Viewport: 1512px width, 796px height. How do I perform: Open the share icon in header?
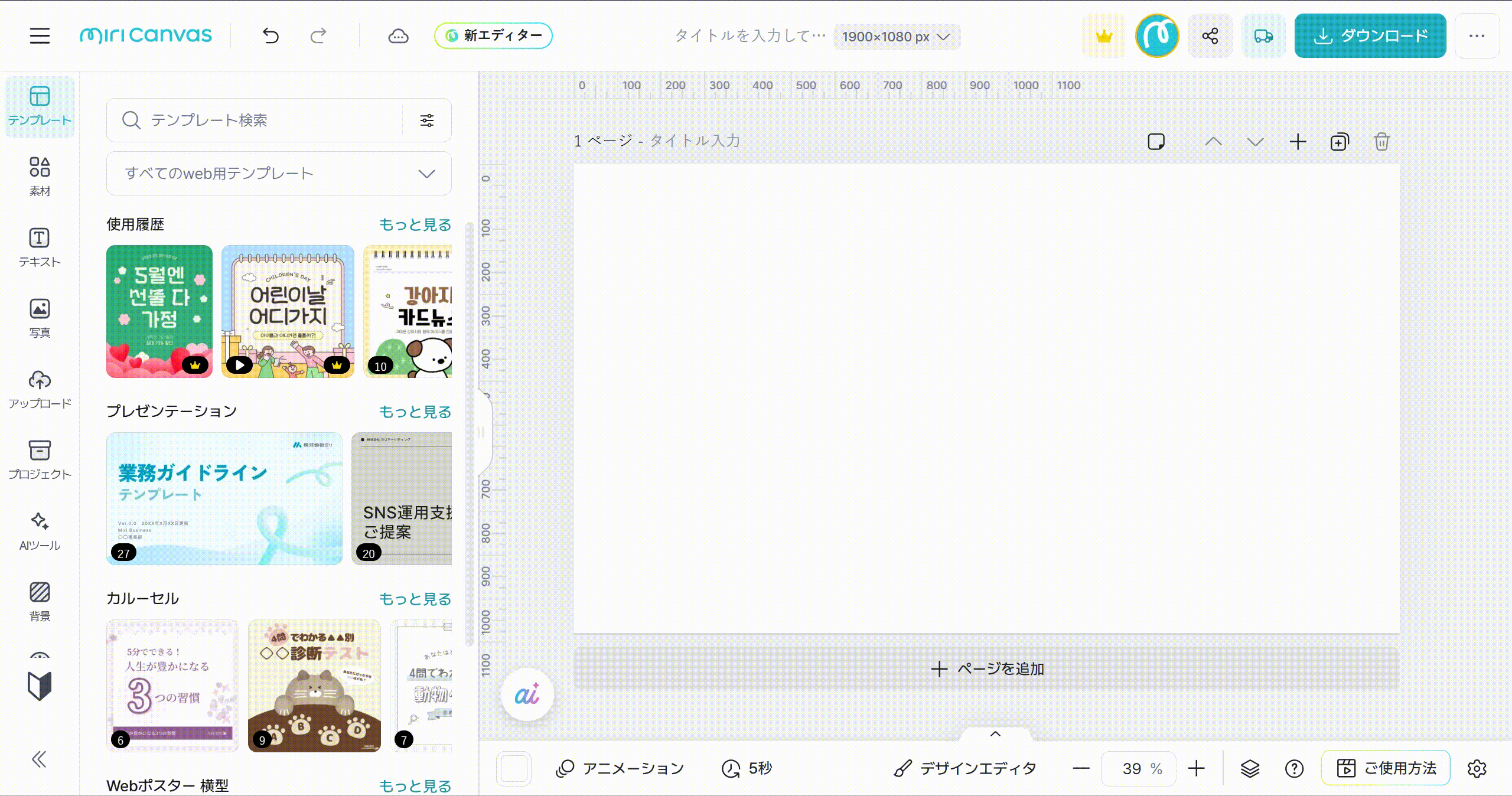click(1210, 36)
